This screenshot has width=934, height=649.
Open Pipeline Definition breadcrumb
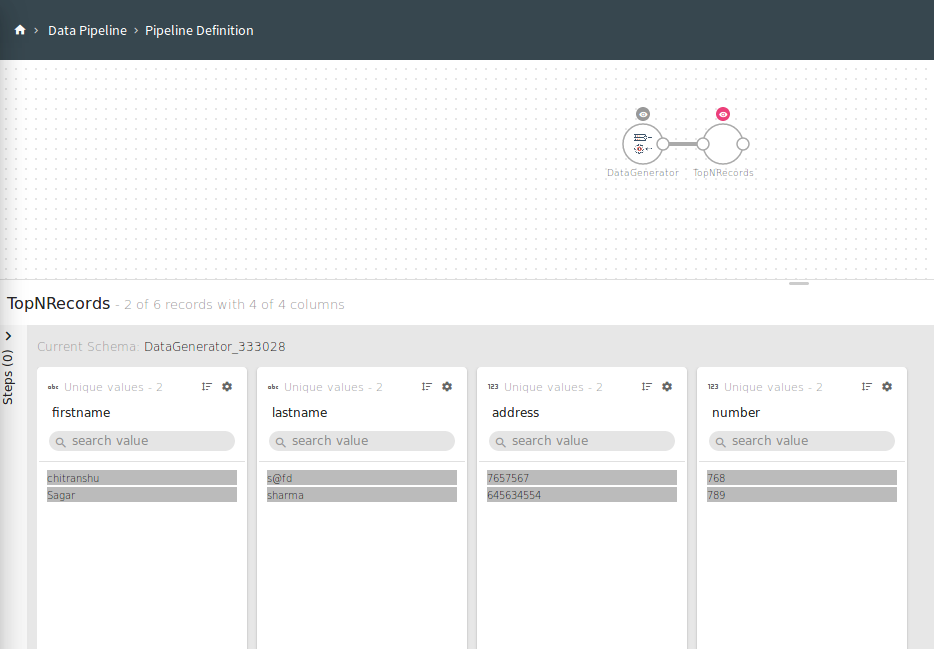click(x=199, y=30)
